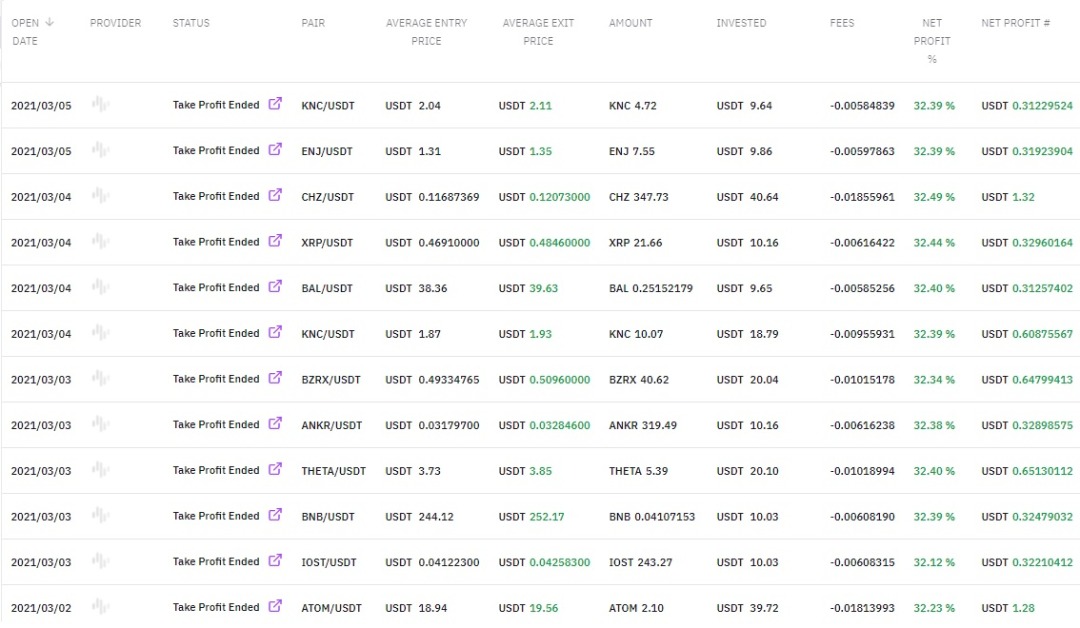Click provider icon in the BNB/USDT row
The height and width of the screenshot is (628, 1080).
click(100, 516)
